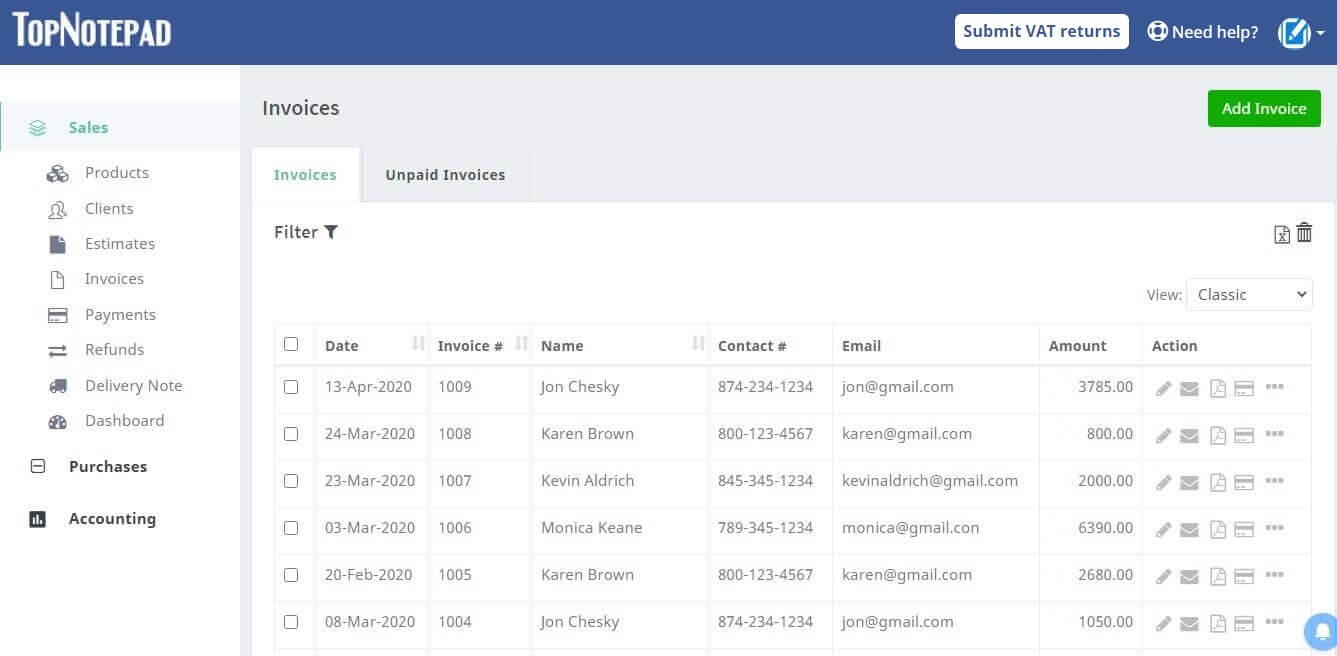Record payment via card icon for invoice 1006
This screenshot has height=656, width=1337.
tap(1244, 529)
